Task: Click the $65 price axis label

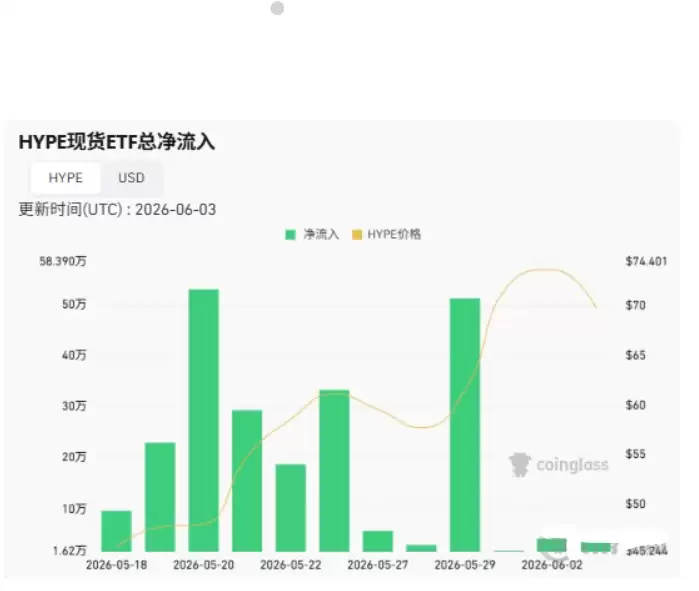Action: tap(636, 355)
